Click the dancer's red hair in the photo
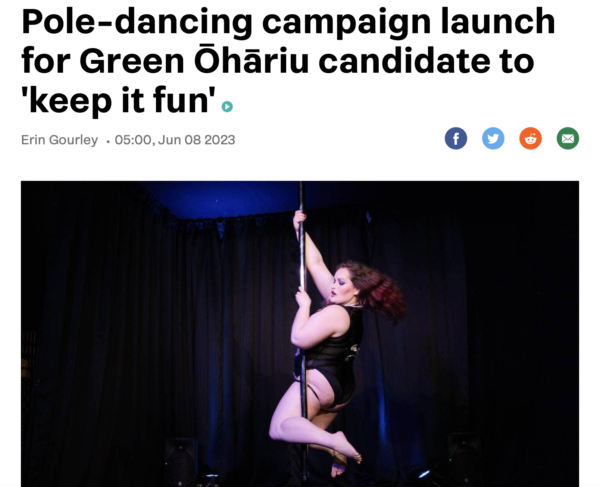Viewport: 600px width, 487px height. point(377,289)
